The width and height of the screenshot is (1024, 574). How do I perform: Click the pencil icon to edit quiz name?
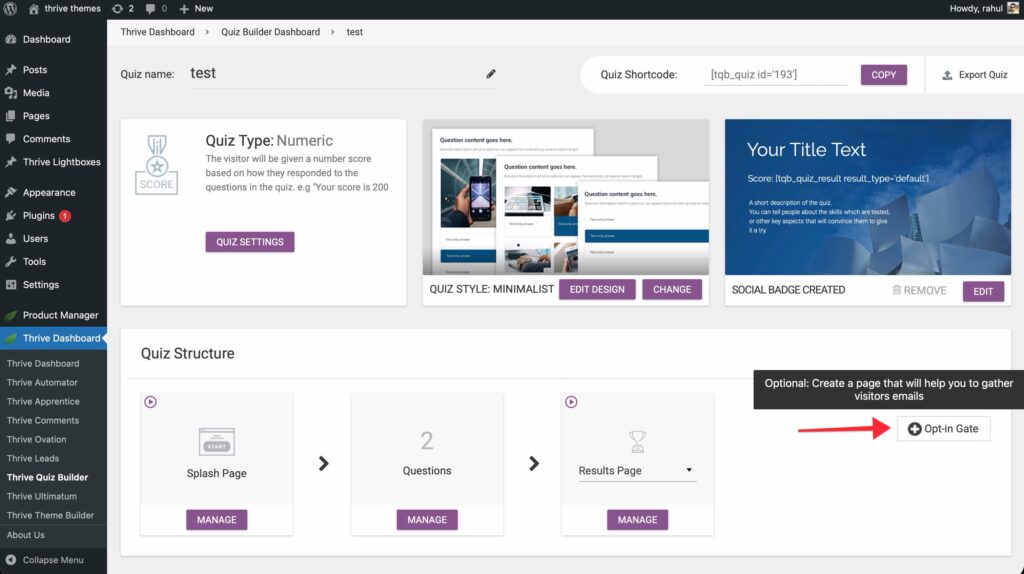click(491, 74)
